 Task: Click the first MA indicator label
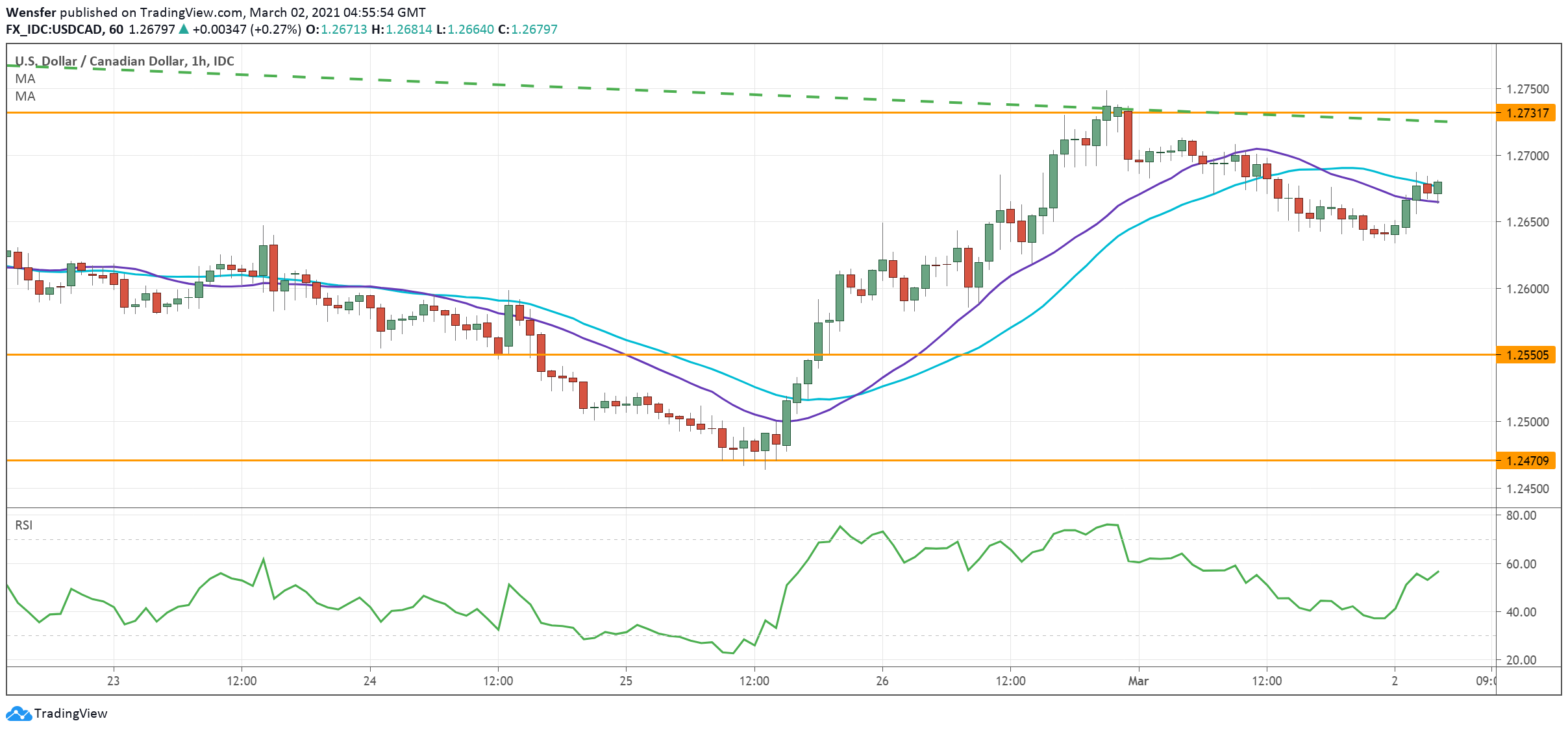(25, 79)
